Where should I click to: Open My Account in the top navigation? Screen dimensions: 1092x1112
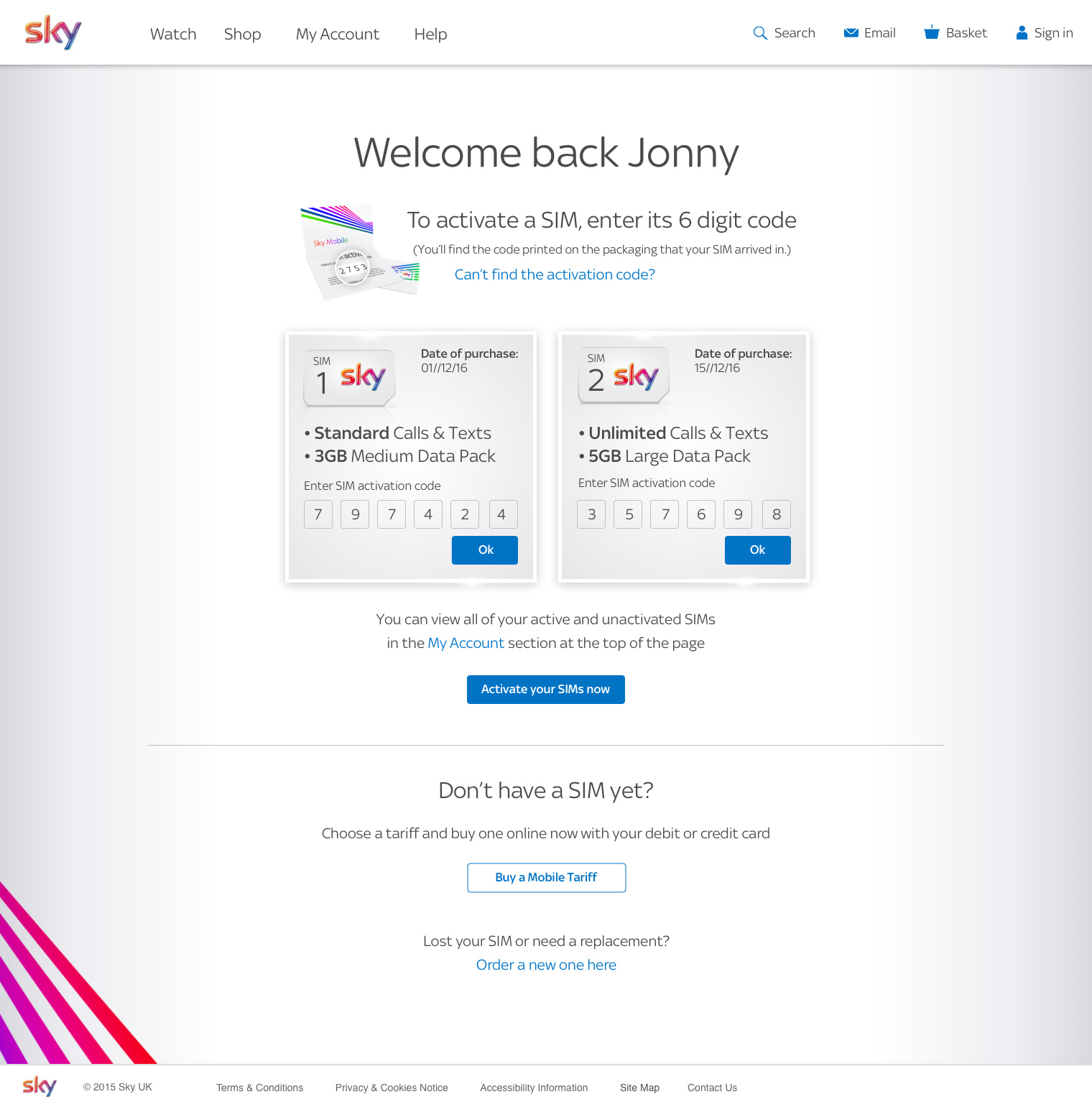(337, 34)
